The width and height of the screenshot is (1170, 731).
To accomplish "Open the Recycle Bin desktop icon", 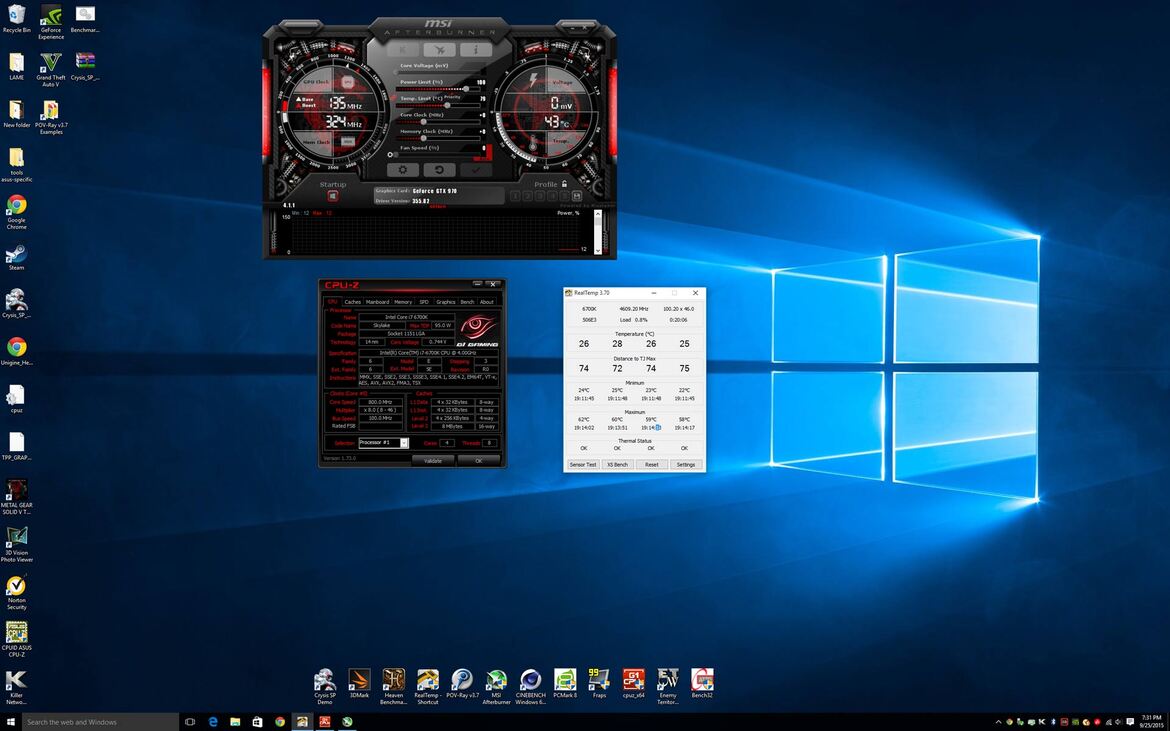I will point(16,19).
